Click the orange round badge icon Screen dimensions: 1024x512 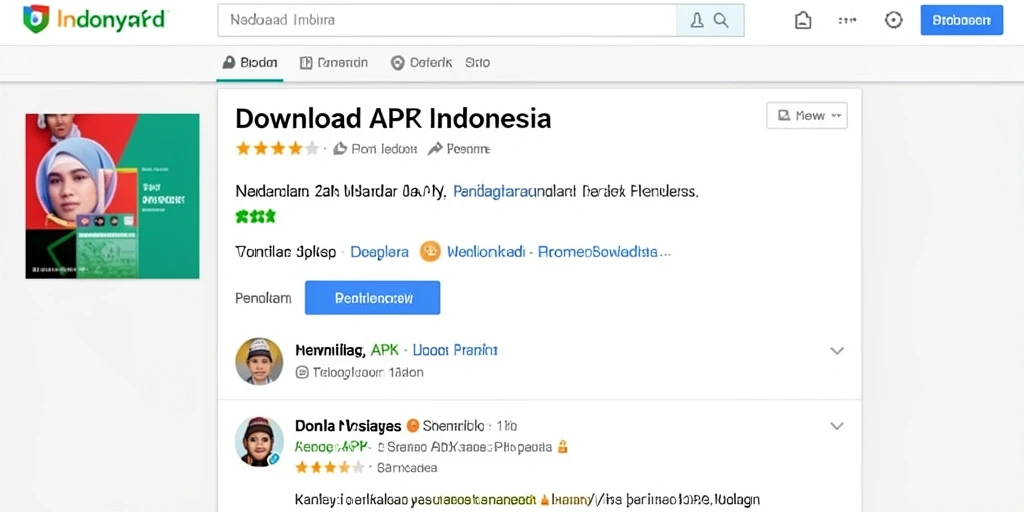pos(430,251)
